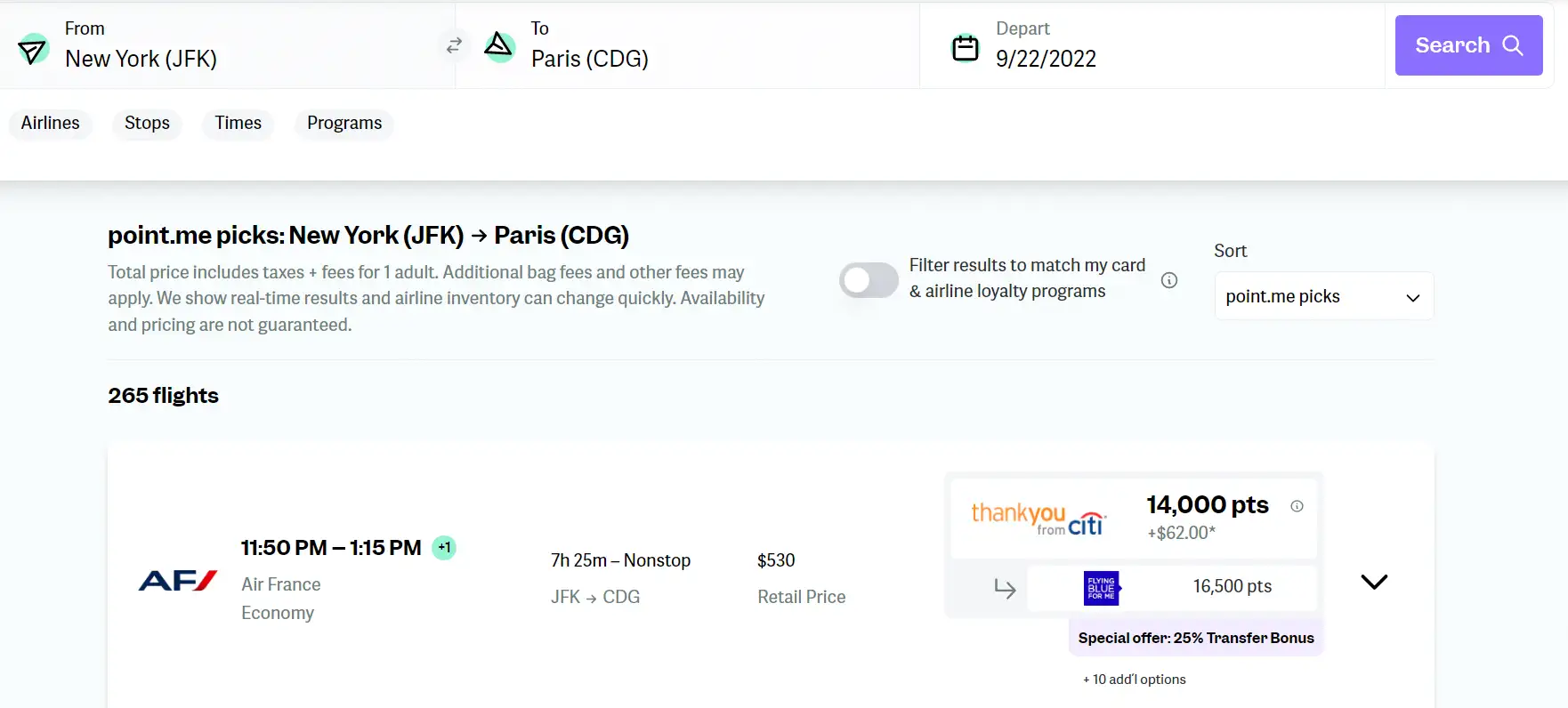Click the Flying Blue program logo
Screen dimensions: 1568x708
(x=1102, y=588)
